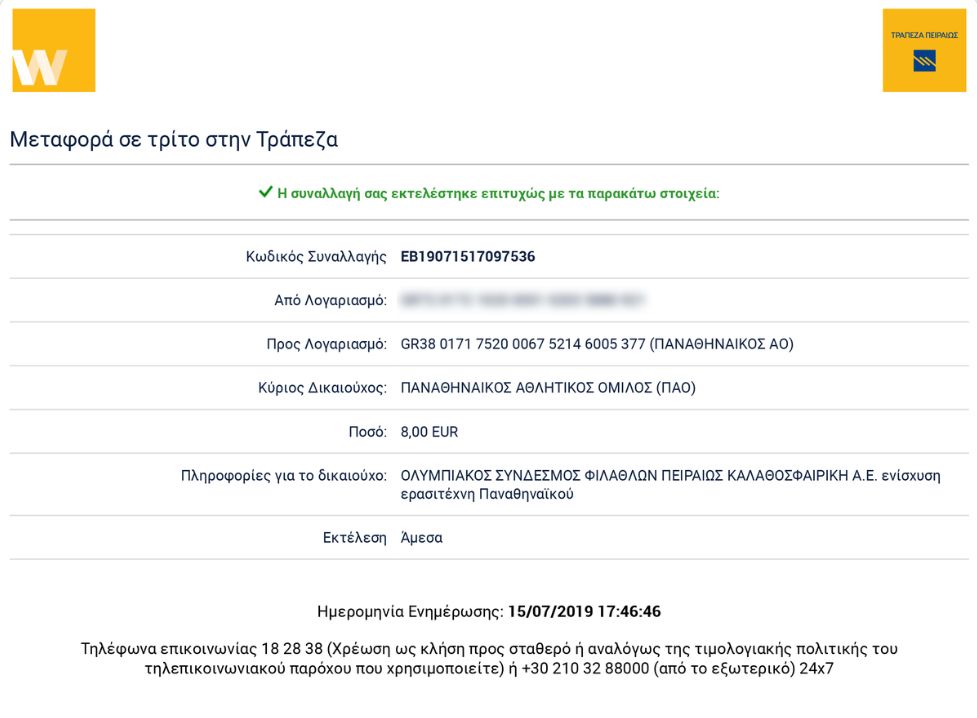Image resolution: width=977 pixels, height=718 pixels.
Task: Click the contact phone number 18 28 38
Action: (x=292, y=649)
